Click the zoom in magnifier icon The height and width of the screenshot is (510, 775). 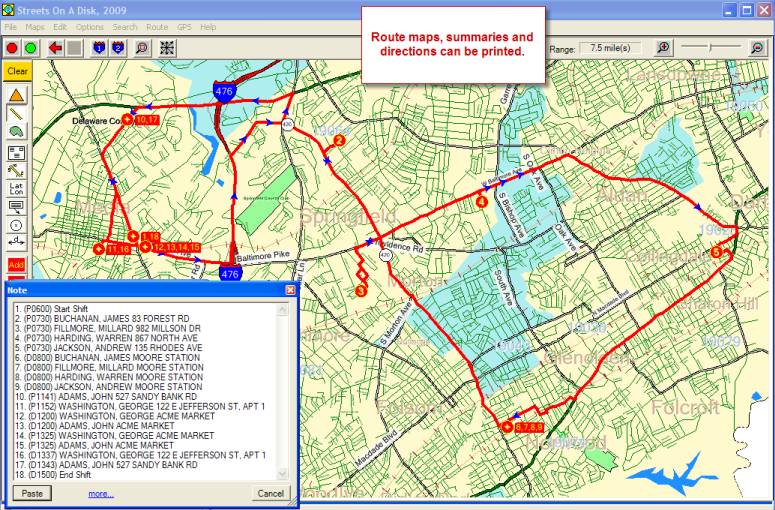tap(663, 48)
